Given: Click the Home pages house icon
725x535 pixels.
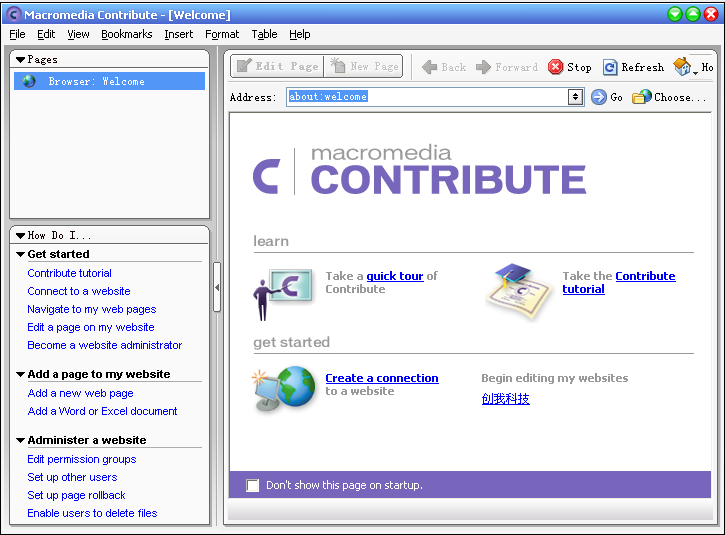Looking at the screenshot, I should point(682,67).
